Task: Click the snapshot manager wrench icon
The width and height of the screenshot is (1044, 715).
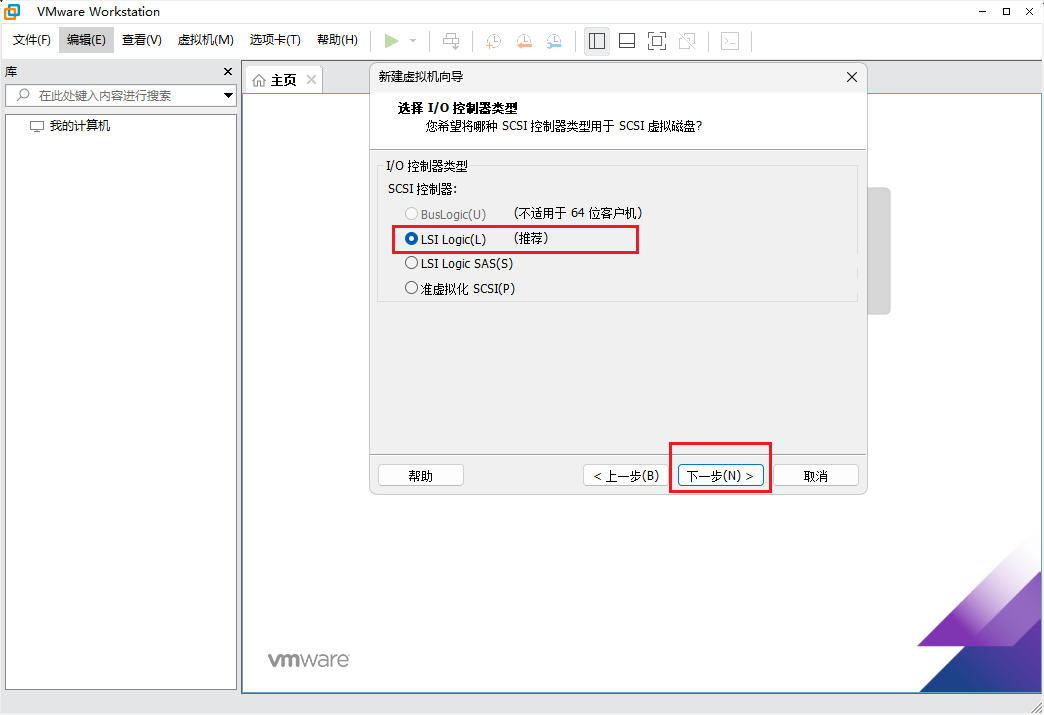Action: (554, 41)
